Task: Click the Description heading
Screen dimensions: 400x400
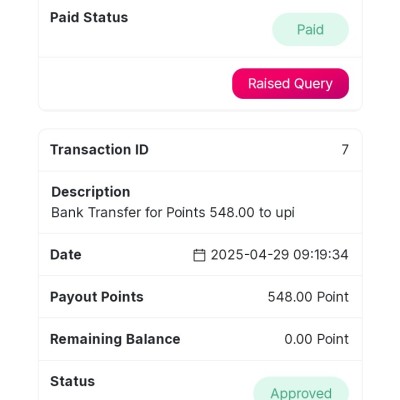Action: coord(91,192)
